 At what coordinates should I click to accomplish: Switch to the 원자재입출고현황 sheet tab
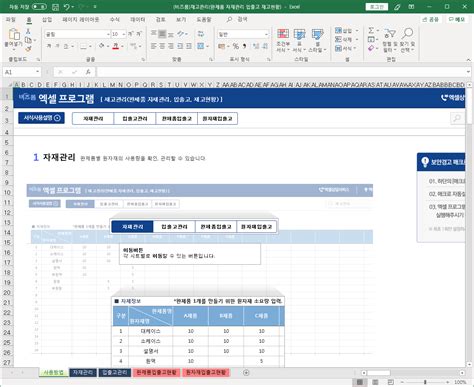coord(206,372)
